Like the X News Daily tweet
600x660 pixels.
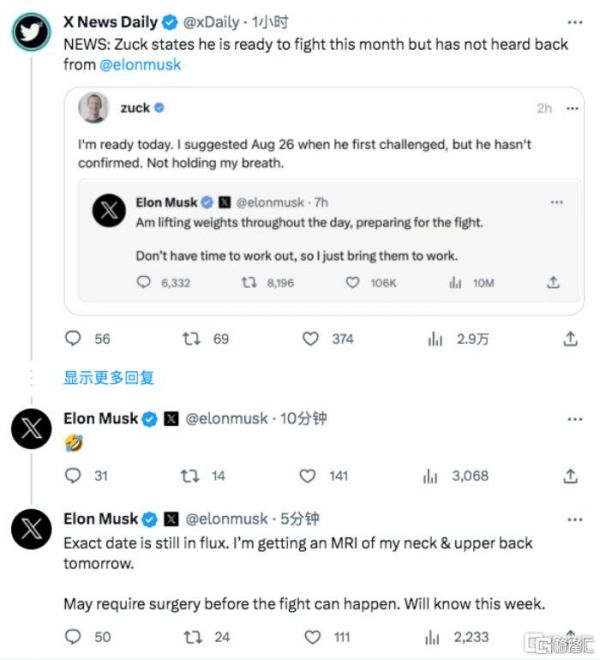[x=311, y=339]
